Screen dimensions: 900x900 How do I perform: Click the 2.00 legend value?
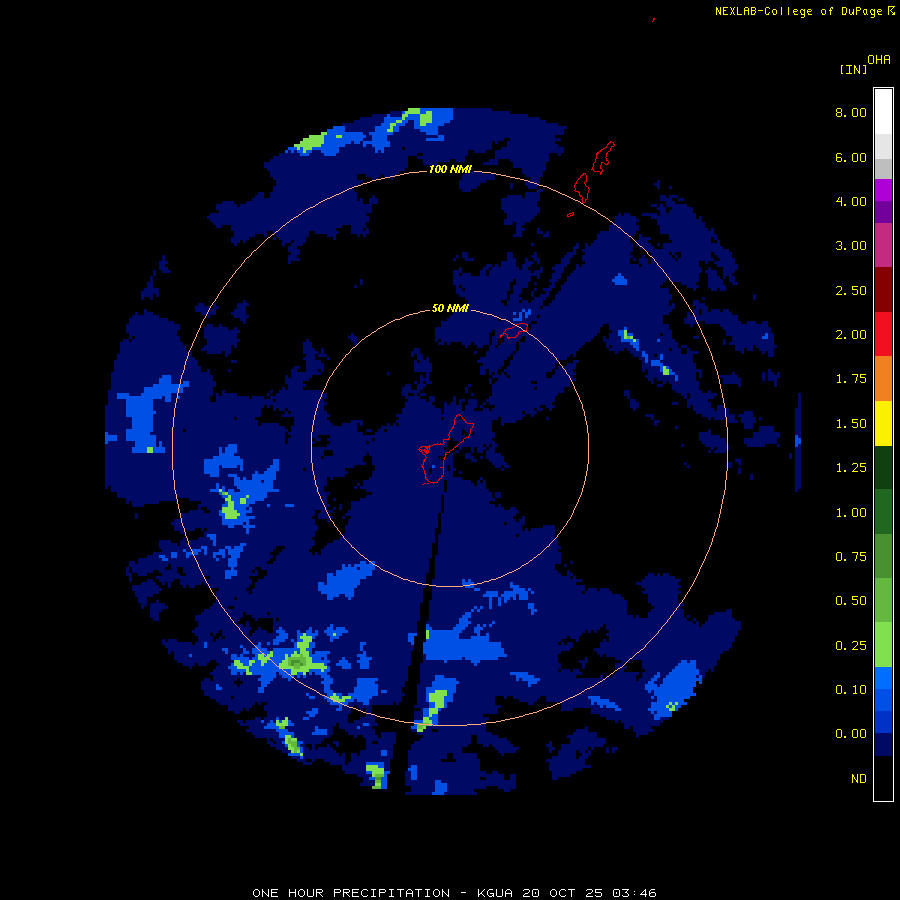coord(851,335)
